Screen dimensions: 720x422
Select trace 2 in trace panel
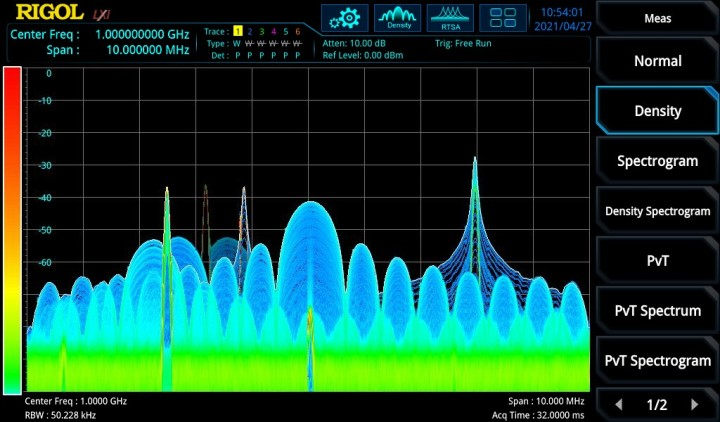coord(250,32)
